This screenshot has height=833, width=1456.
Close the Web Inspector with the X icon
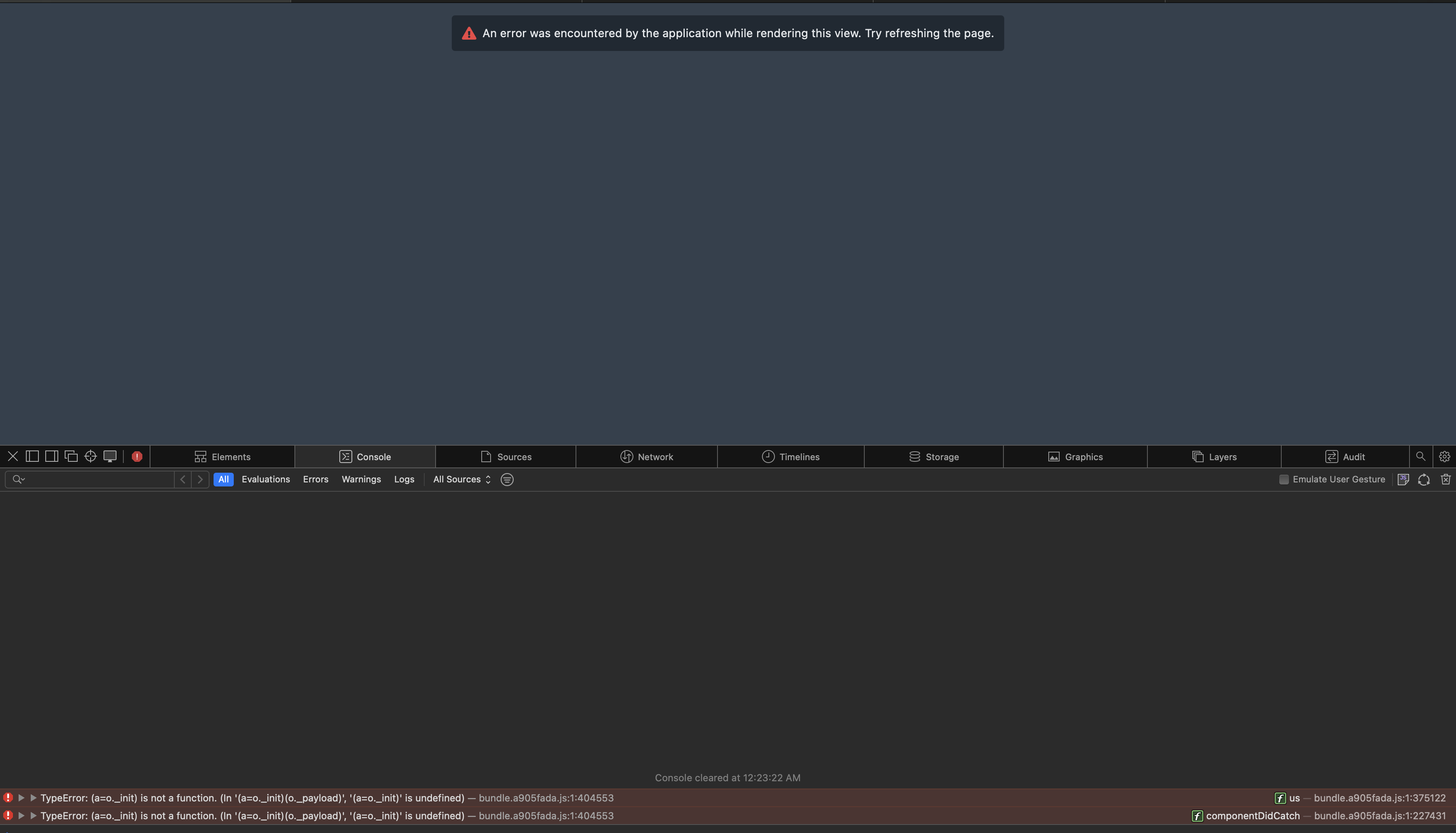[x=13, y=456]
